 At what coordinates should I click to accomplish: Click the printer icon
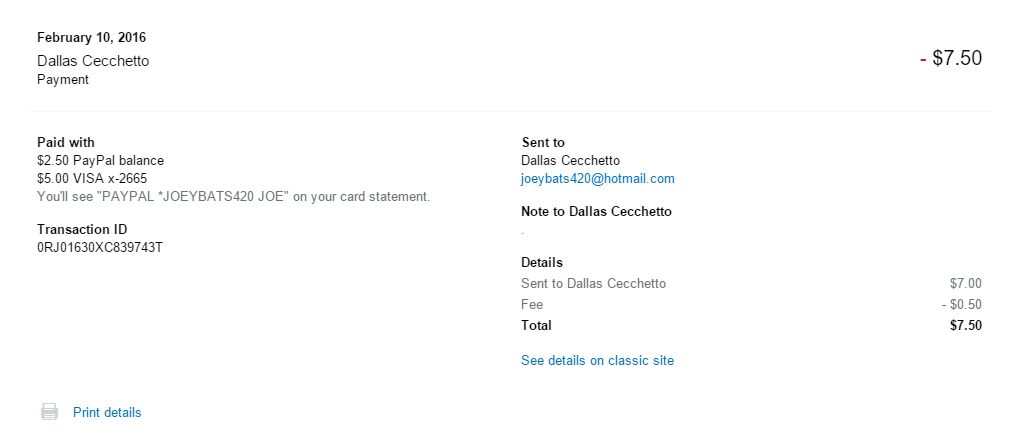[49, 412]
